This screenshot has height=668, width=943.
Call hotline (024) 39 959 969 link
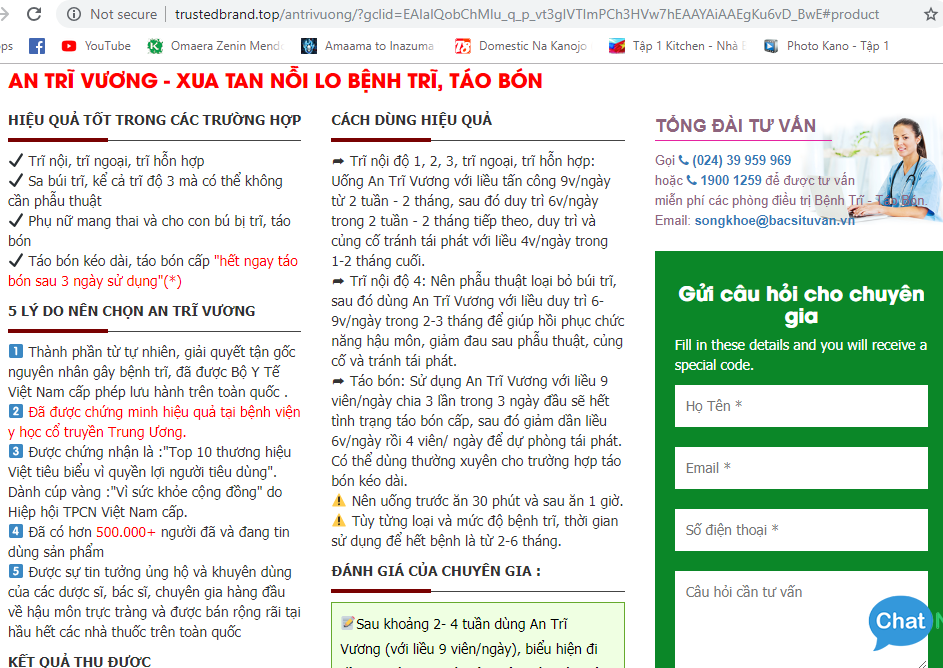tap(741, 161)
